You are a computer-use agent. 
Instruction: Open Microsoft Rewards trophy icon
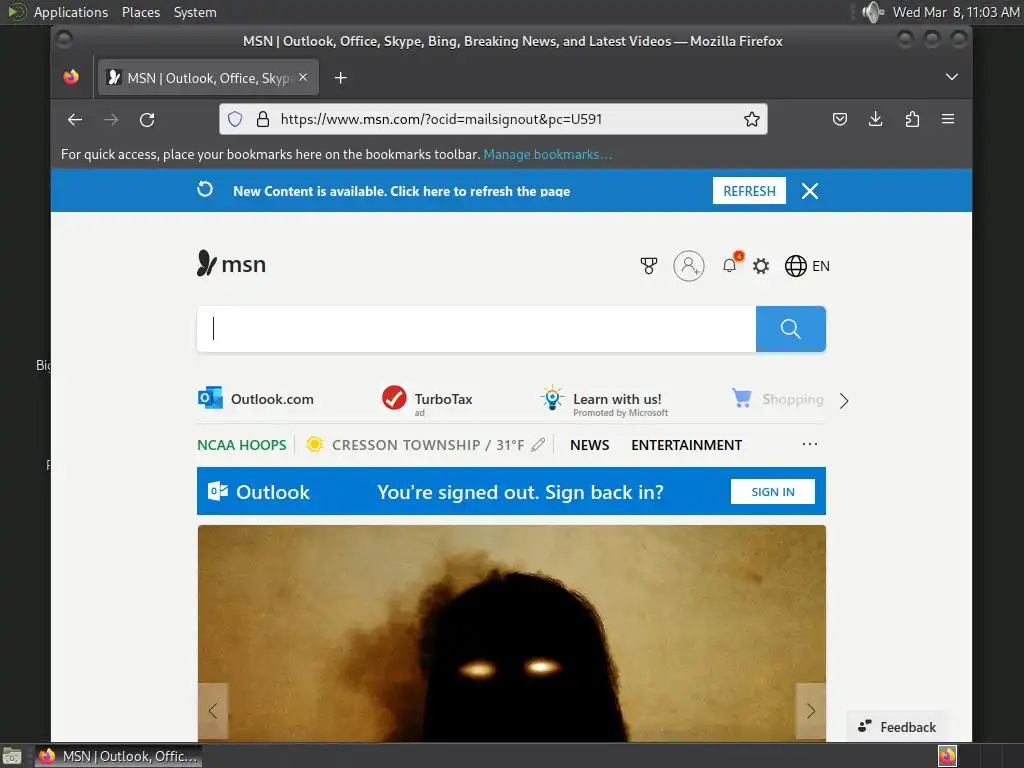(x=648, y=266)
